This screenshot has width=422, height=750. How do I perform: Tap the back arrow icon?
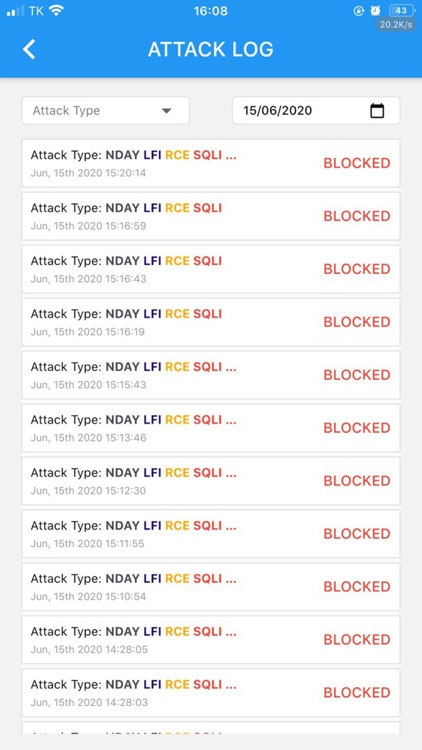click(x=29, y=49)
